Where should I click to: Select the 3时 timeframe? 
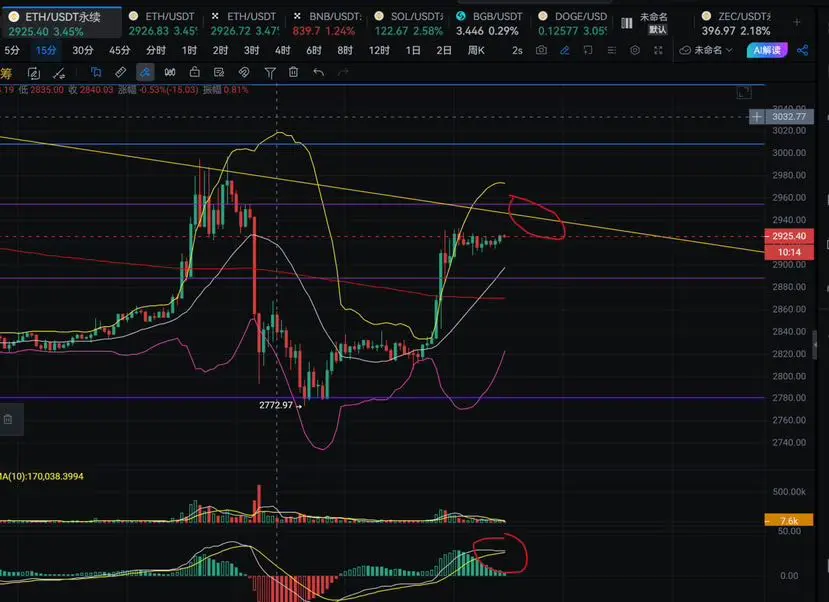pyautogui.click(x=251, y=50)
